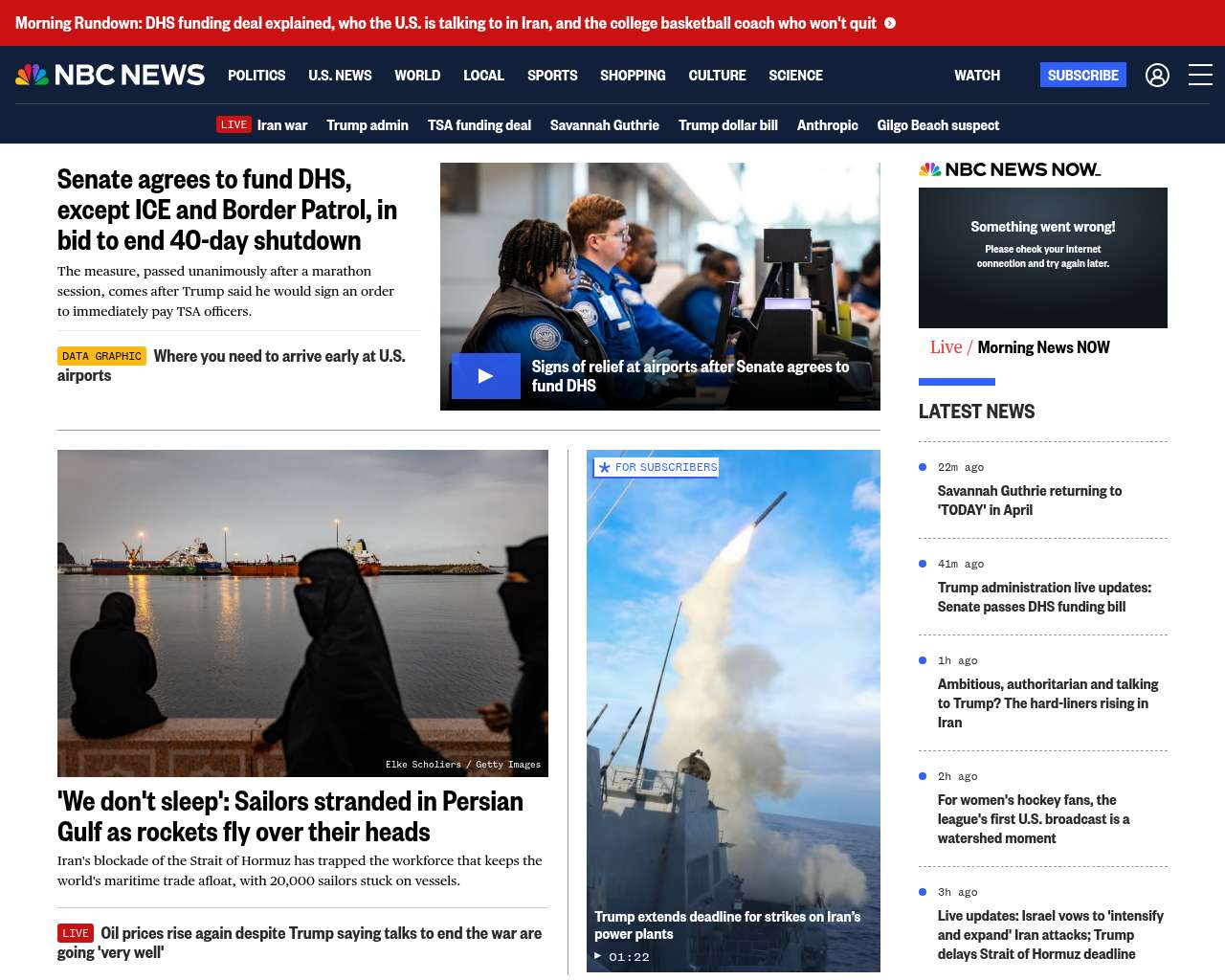This screenshot has height=980, width=1225.
Task: Open the Local menu item
Action: [483, 75]
